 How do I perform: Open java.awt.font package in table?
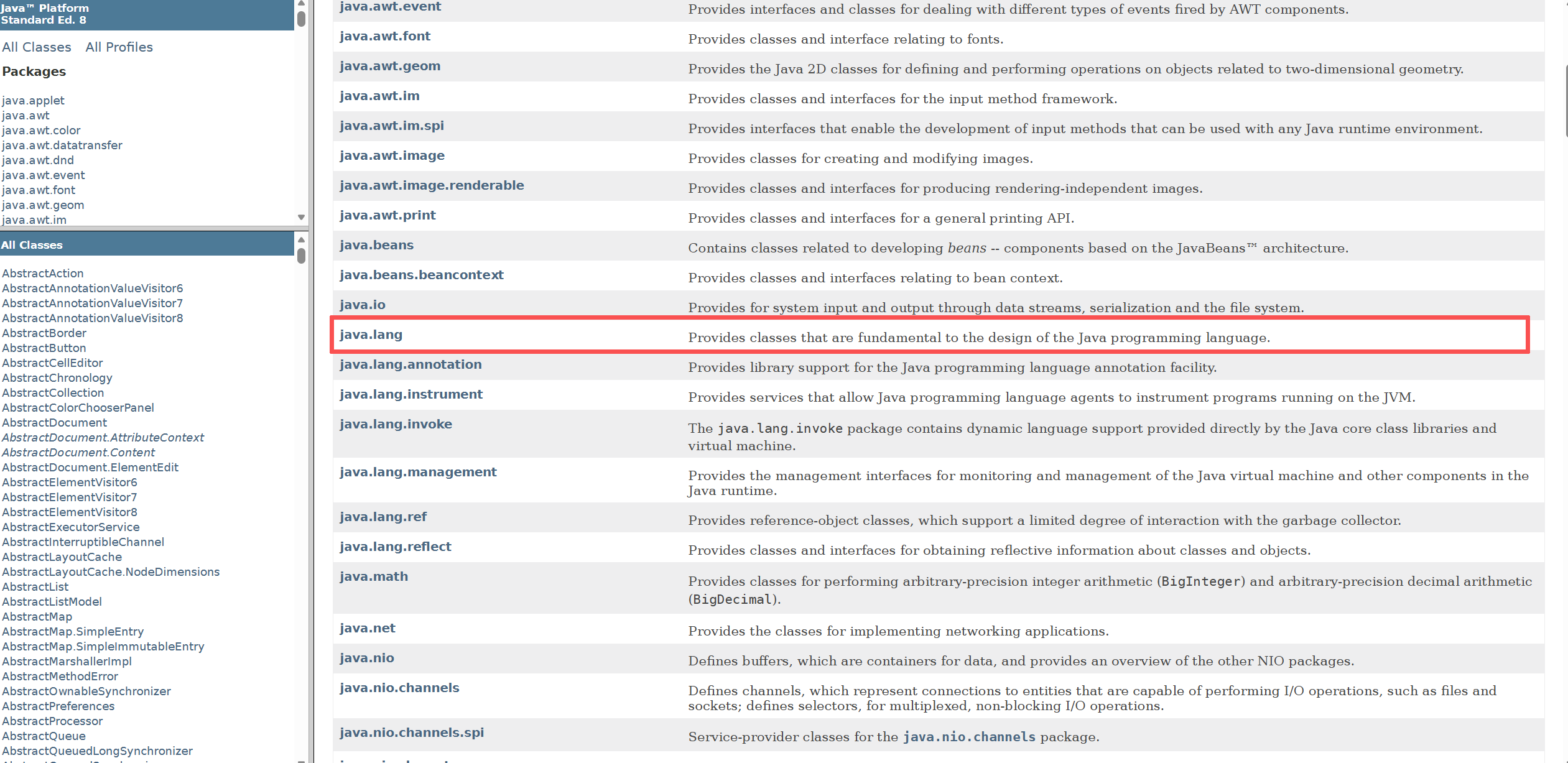pyautogui.click(x=385, y=37)
